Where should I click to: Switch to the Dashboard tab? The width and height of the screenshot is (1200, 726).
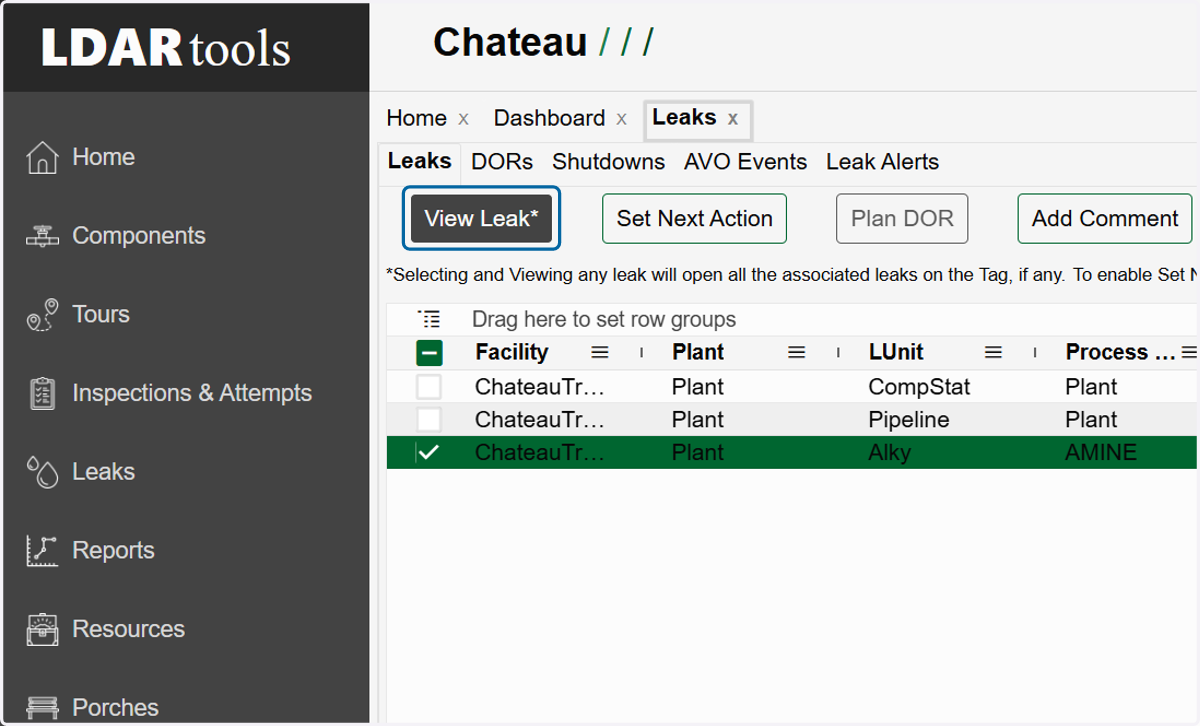(x=549, y=118)
